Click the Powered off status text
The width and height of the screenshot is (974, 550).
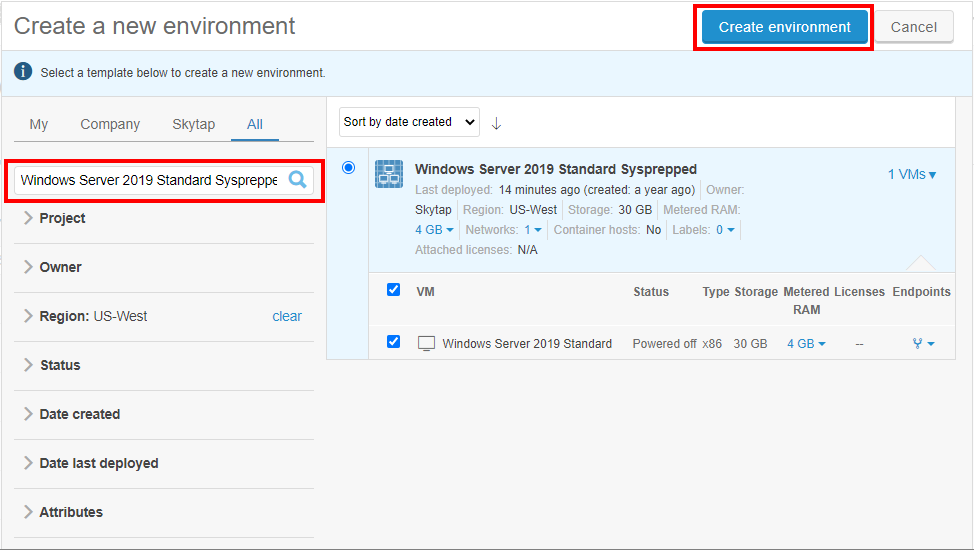tap(664, 344)
